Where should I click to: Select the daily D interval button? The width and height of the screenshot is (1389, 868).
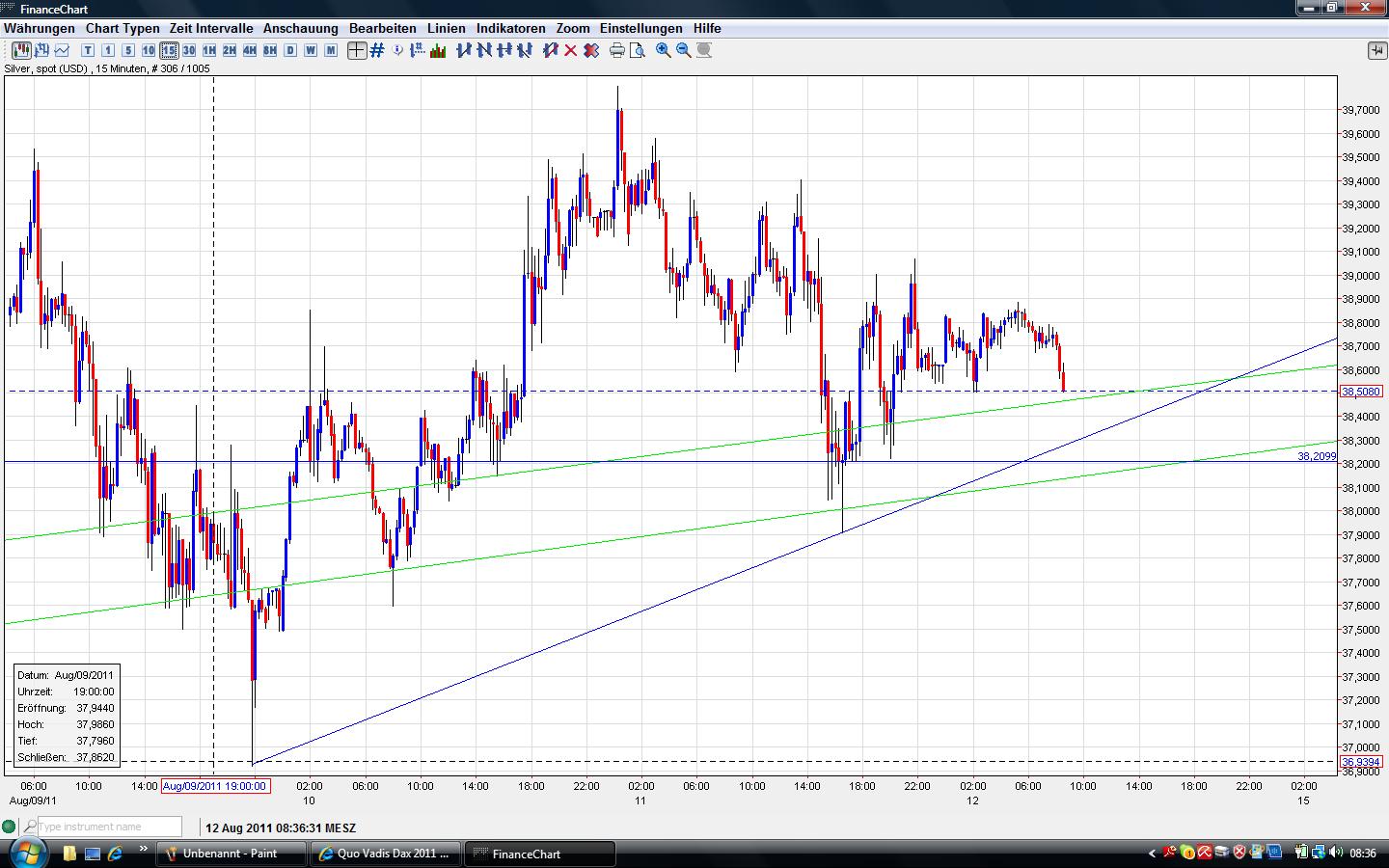(290, 50)
